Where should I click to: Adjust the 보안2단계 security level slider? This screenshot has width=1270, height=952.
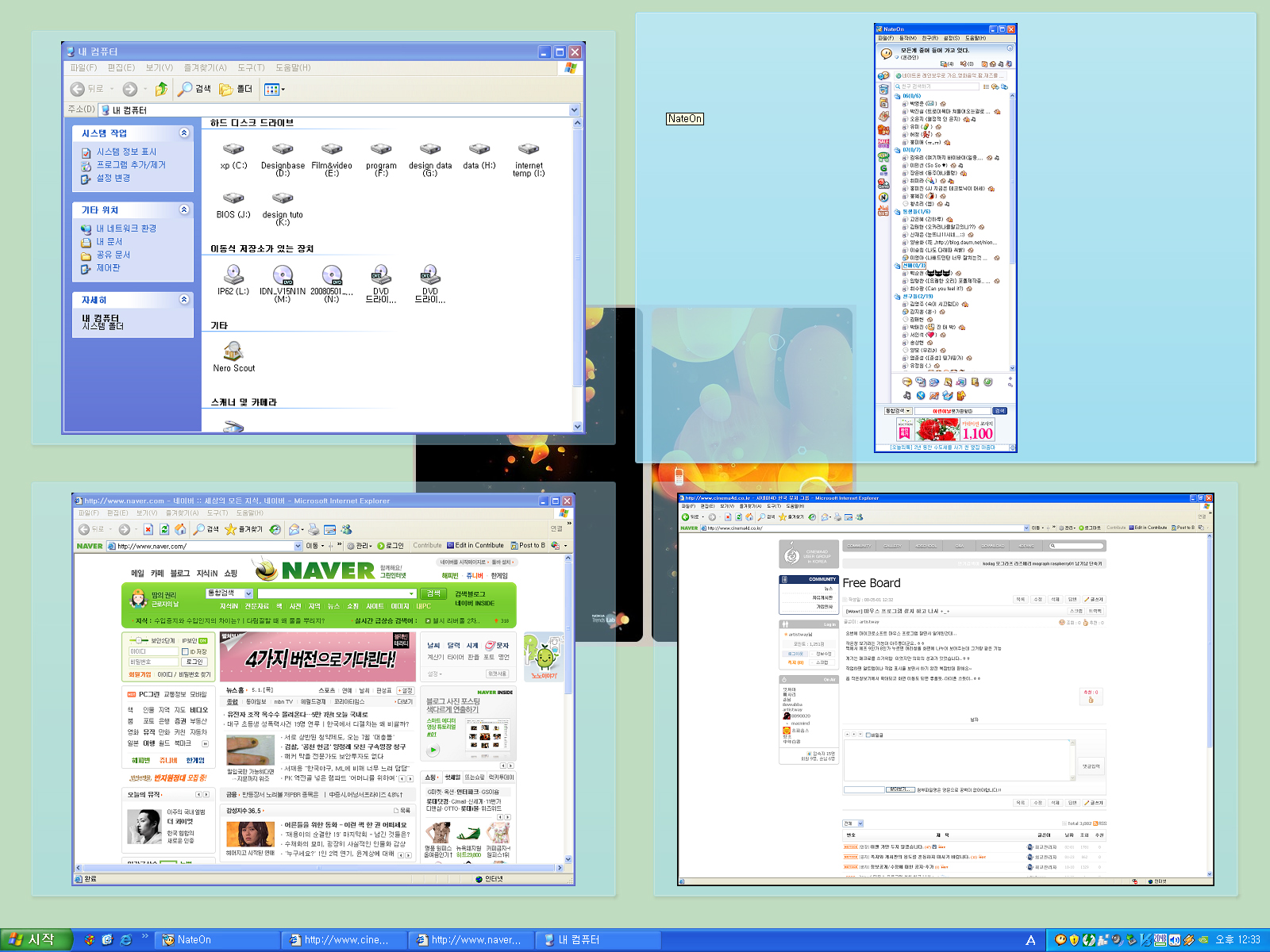click(x=138, y=640)
